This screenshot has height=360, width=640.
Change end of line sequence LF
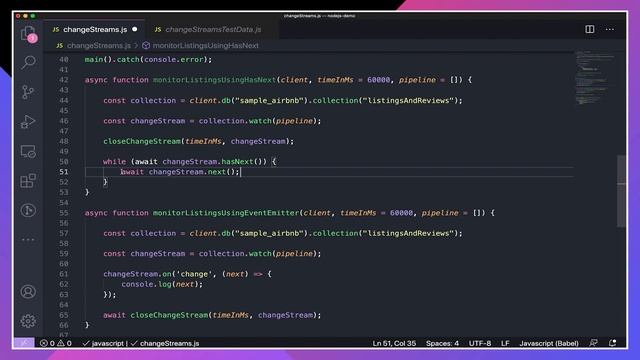pyautogui.click(x=505, y=343)
